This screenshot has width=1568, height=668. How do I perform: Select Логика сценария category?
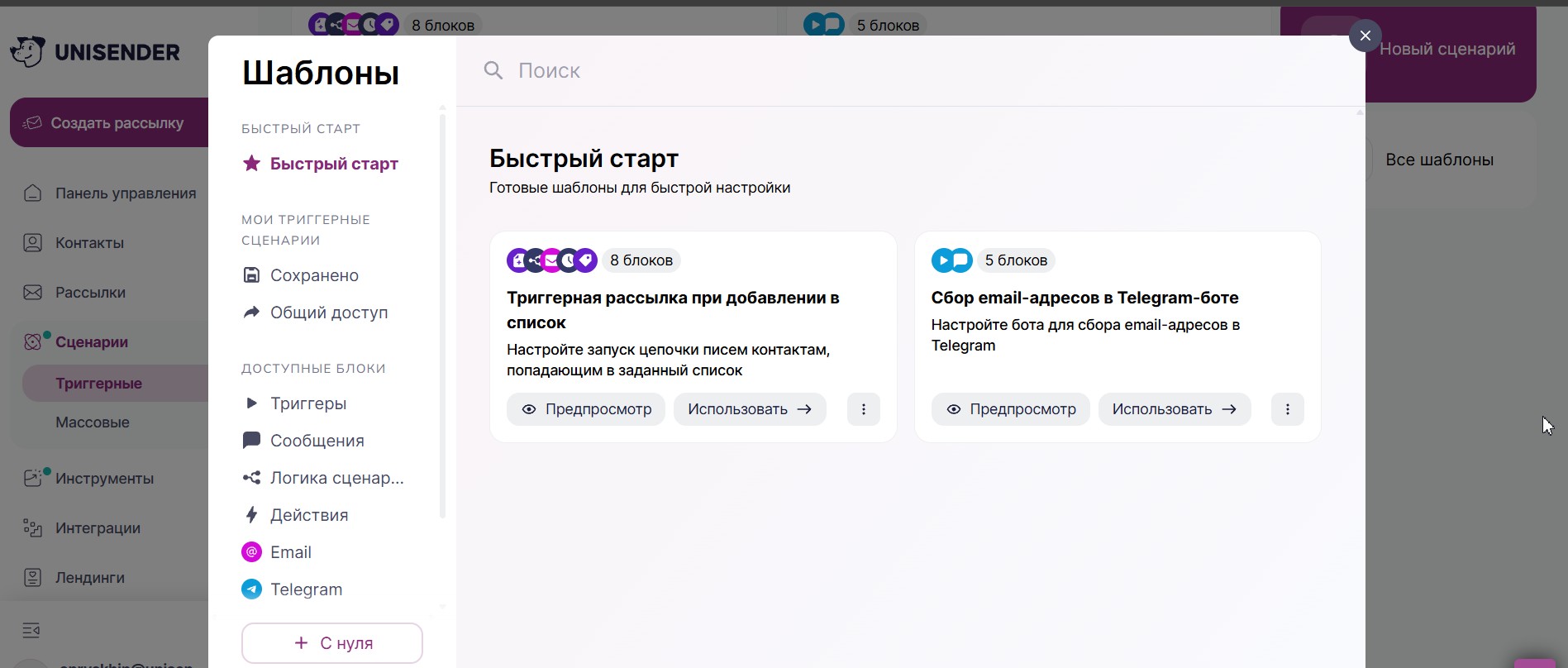click(323, 478)
